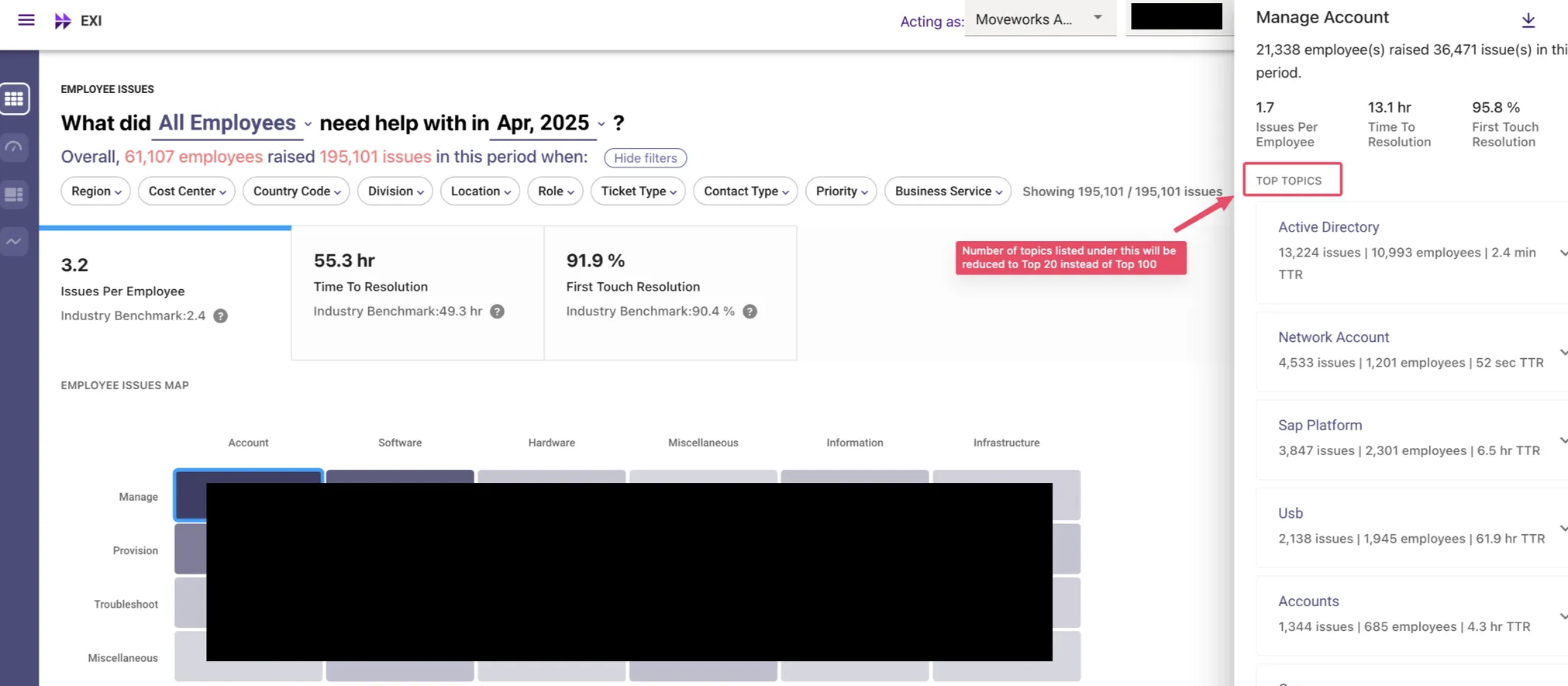Click the 61,107 employees text
The width and height of the screenshot is (1568, 686).
[194, 157]
